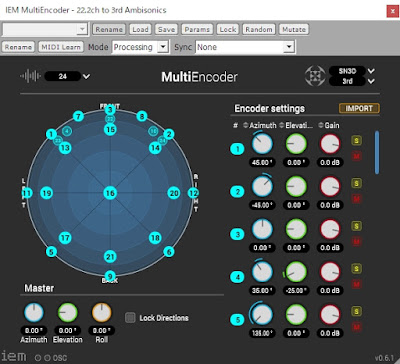Click the Master Azimuth knob
400x364 pixels.
(34, 312)
